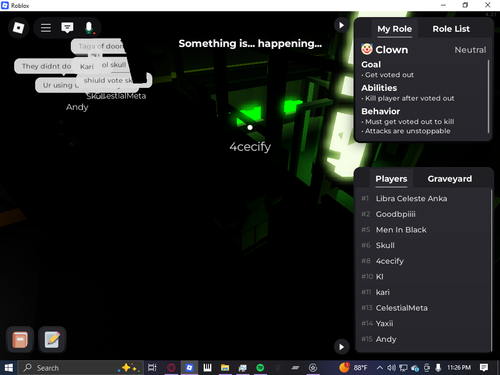
Task: Open the volume speaker tray icon
Action: coord(391,368)
